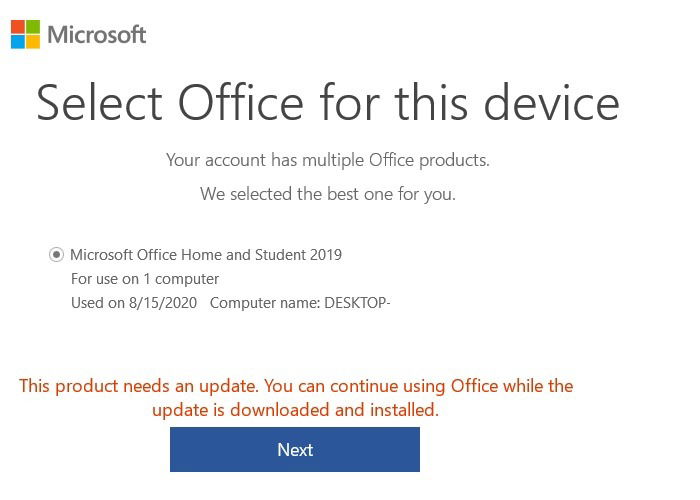700x500 pixels.
Task: Click the 'Computer name: DESKTOP-' text
Action: coord(300,303)
